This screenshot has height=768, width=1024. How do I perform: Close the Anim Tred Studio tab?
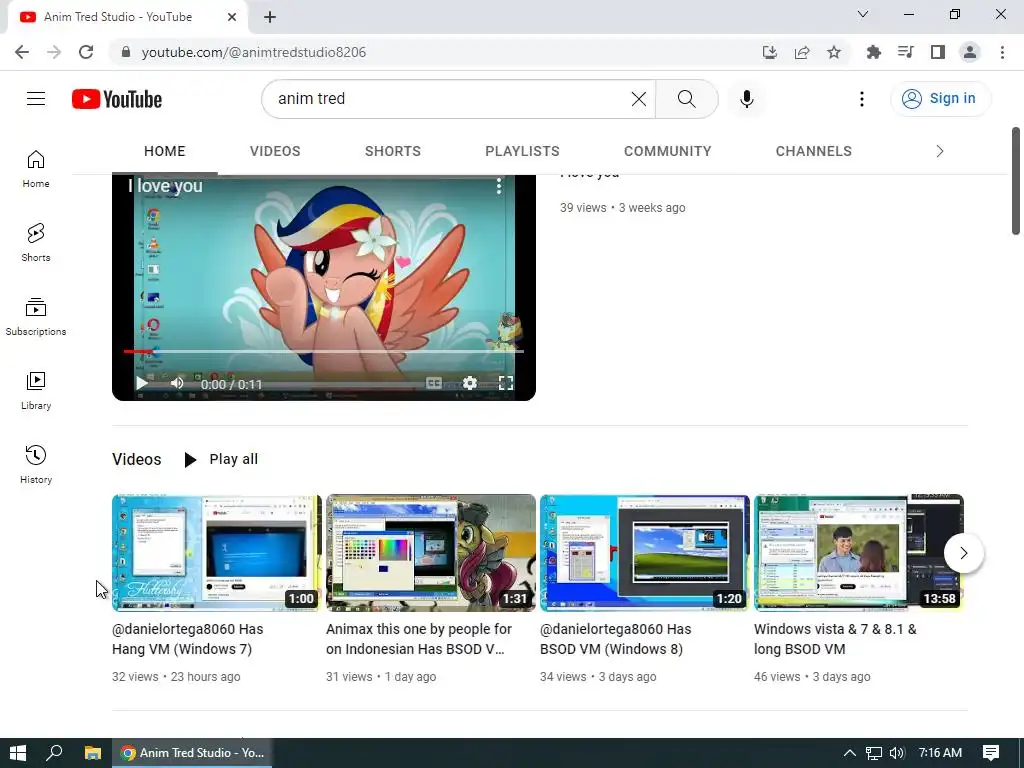point(232,17)
